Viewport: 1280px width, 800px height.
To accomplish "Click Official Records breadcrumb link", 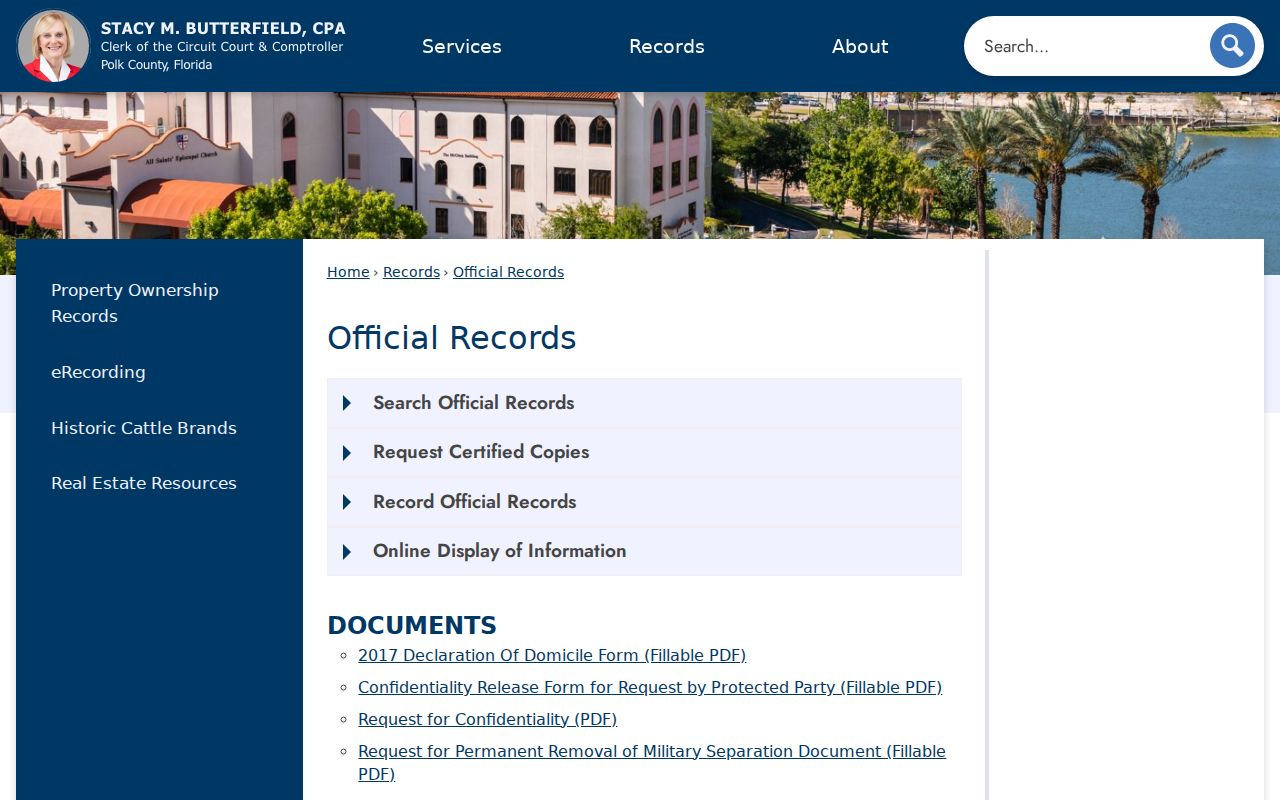I will 508,272.
